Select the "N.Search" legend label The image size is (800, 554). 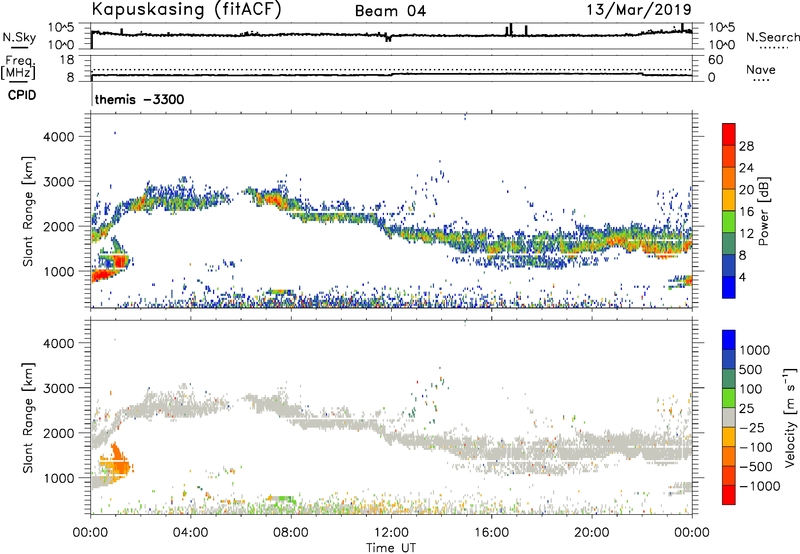point(772,37)
